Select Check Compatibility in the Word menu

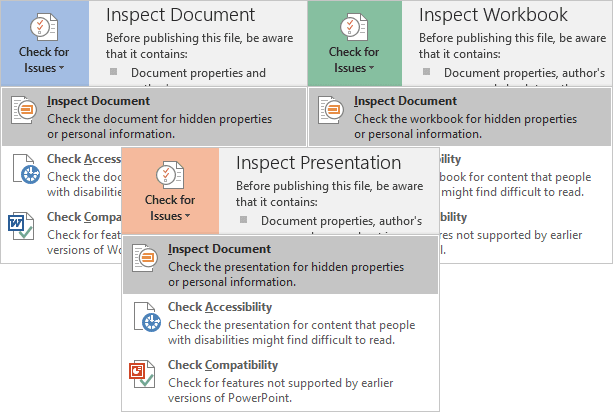tap(62, 233)
